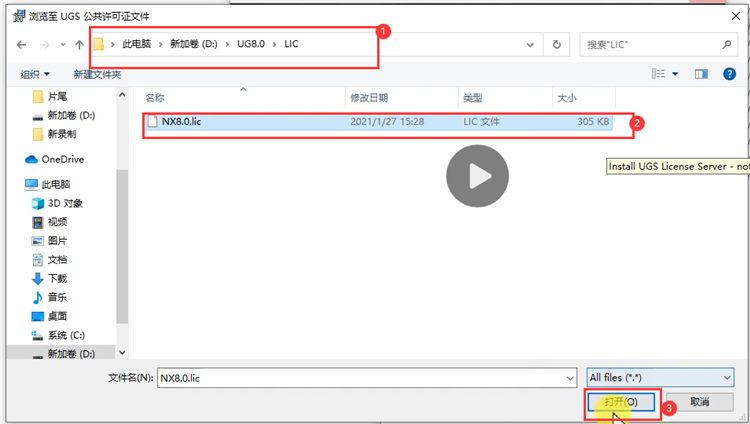Image resolution: width=750 pixels, height=424 pixels.
Task: Go back using the left arrow
Action: pos(22,45)
